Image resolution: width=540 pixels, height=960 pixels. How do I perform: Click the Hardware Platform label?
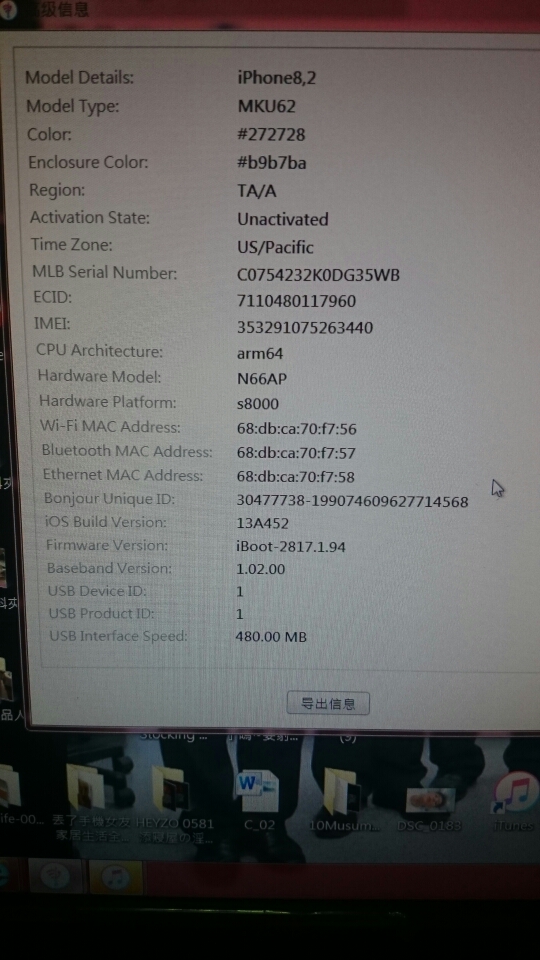[108, 402]
